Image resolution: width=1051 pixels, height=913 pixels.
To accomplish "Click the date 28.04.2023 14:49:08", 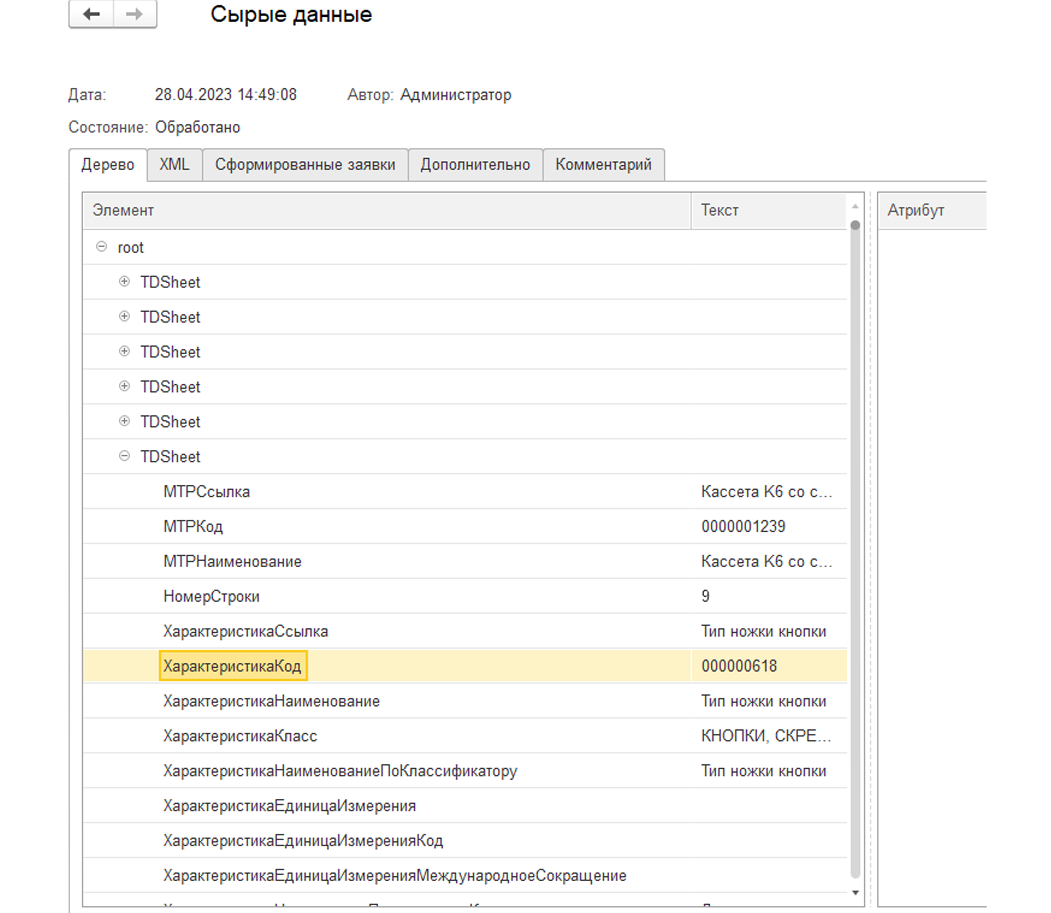I will 225,95.
